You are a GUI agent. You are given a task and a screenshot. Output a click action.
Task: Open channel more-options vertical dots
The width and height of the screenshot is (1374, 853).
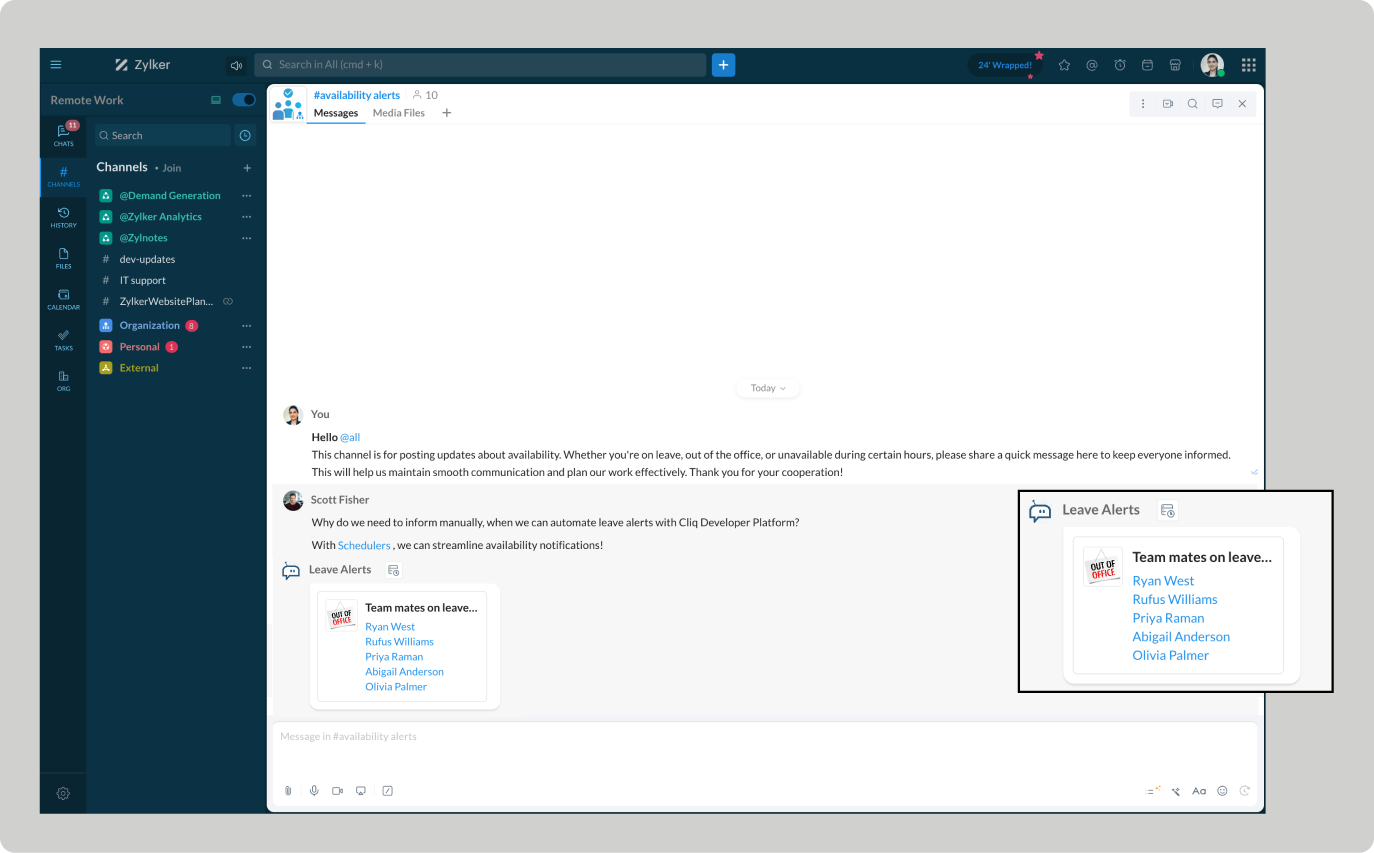(1143, 104)
